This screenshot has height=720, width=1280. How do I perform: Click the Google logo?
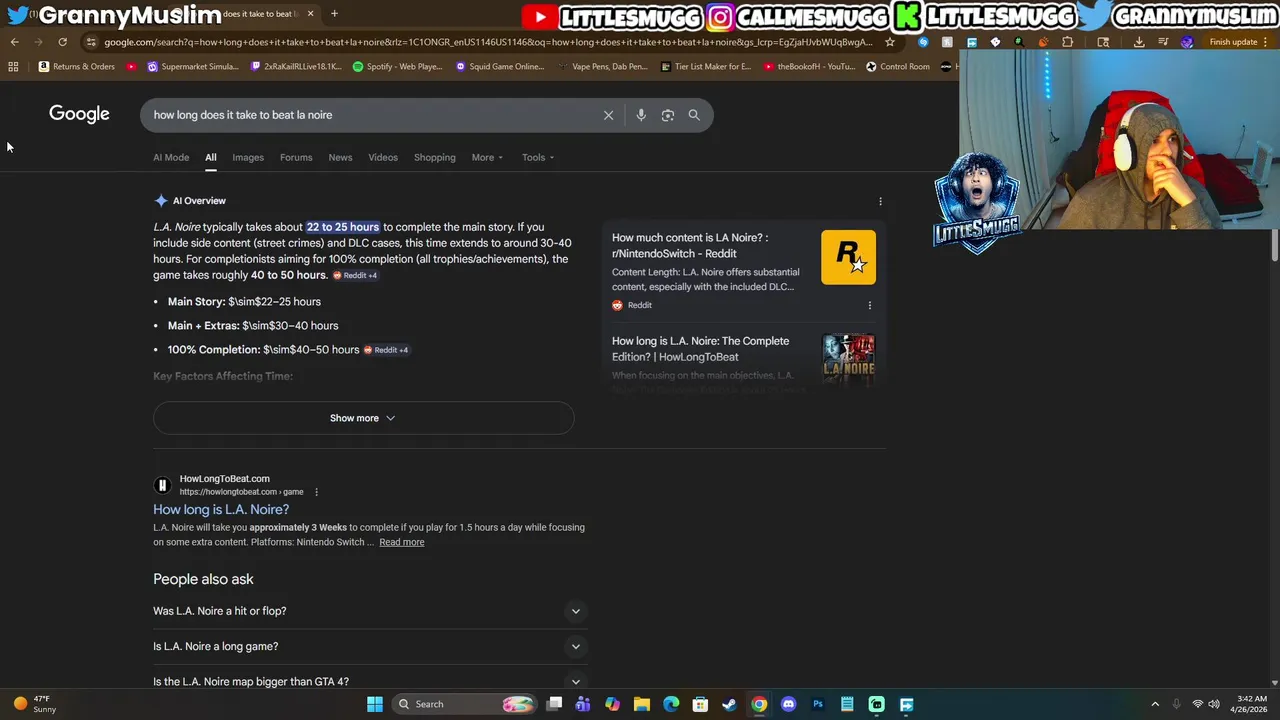tap(79, 114)
